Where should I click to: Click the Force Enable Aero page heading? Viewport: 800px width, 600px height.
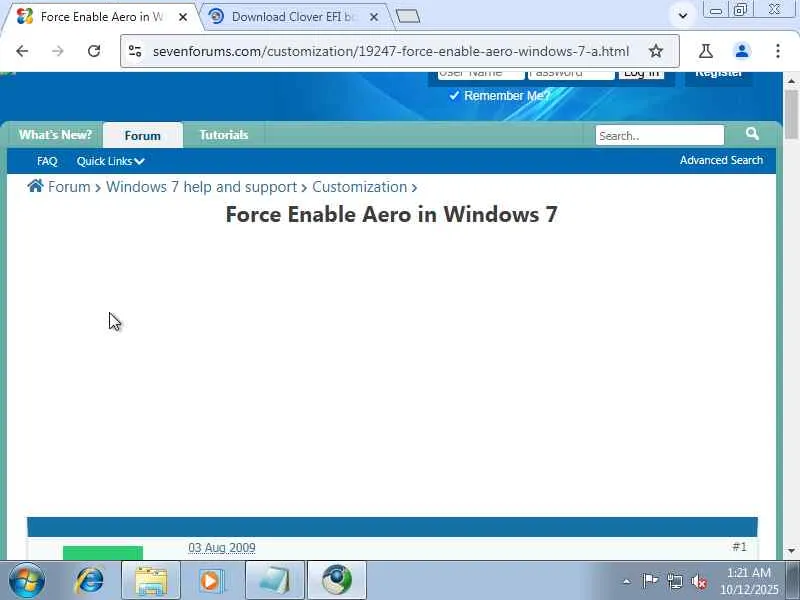pyautogui.click(x=391, y=214)
